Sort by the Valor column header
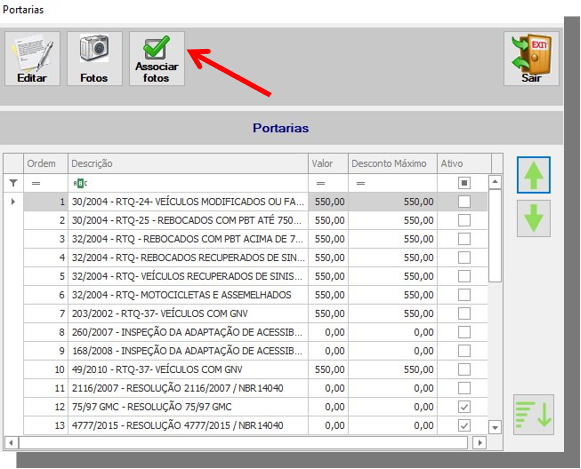Screen dimensions: 581x469 coord(328,164)
